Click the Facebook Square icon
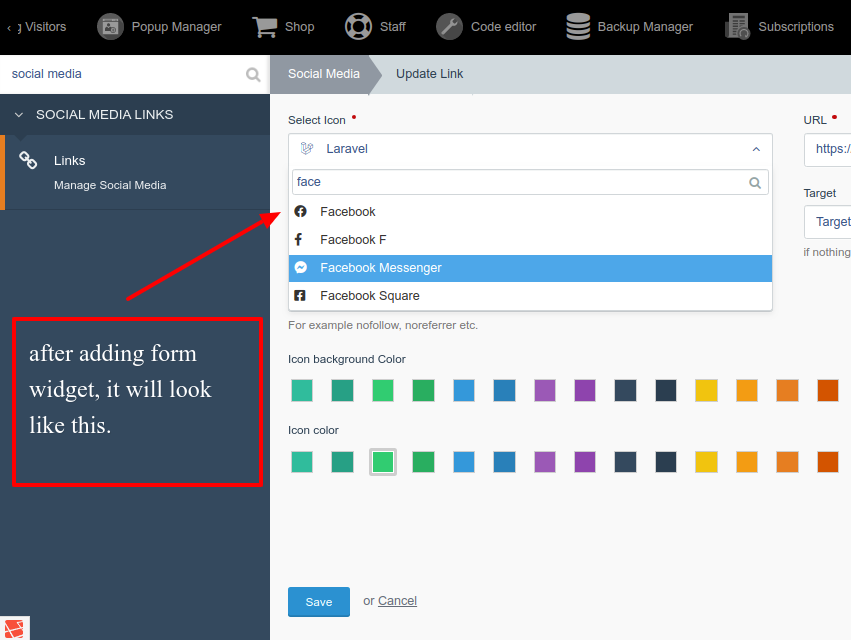 point(300,295)
